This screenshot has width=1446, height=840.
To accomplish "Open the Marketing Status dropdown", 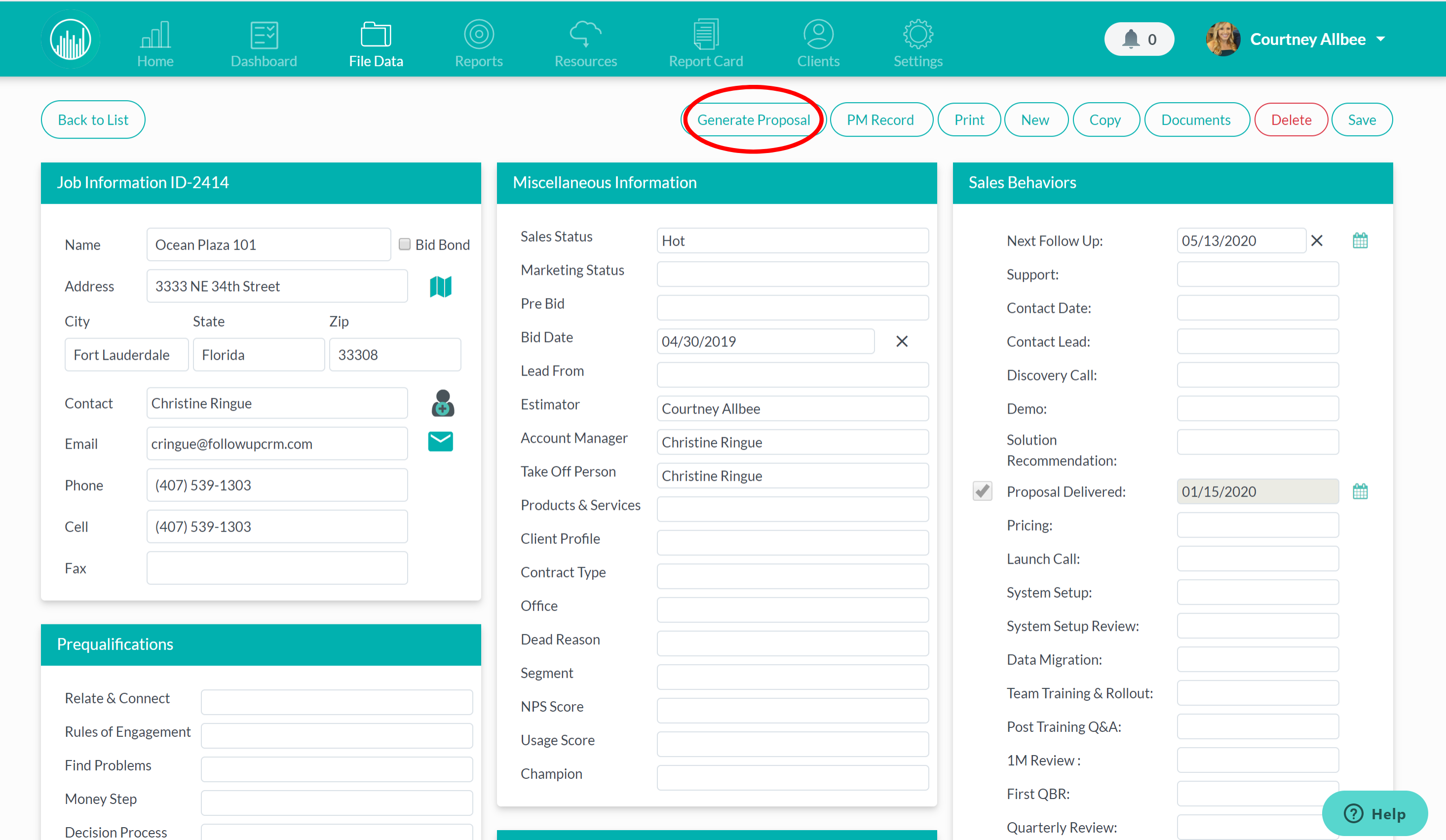I will [x=793, y=274].
